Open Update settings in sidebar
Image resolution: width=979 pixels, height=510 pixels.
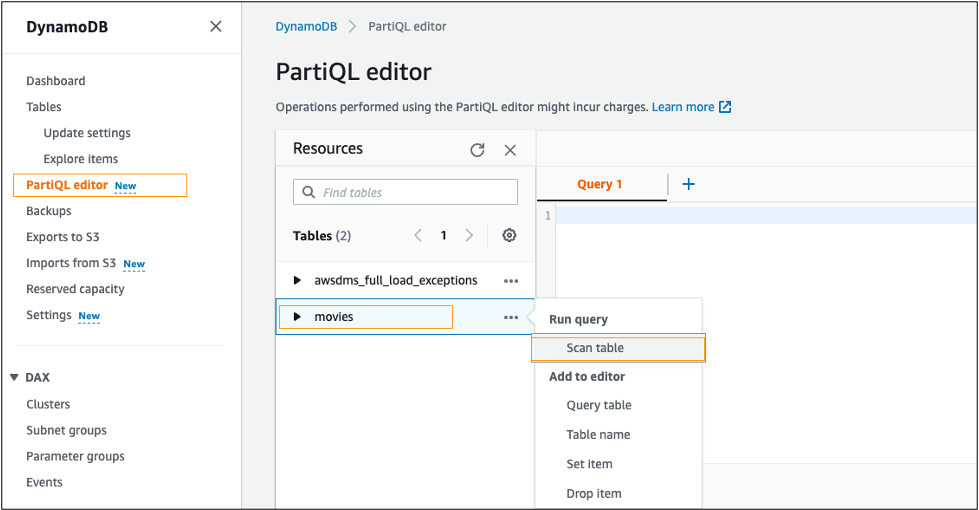pyautogui.click(x=87, y=133)
